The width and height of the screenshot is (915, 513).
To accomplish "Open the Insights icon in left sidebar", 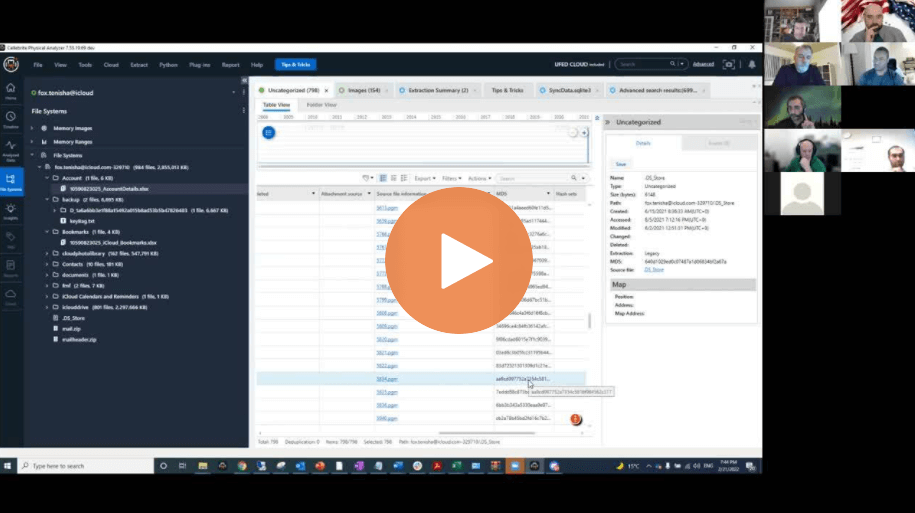I will click(x=11, y=211).
